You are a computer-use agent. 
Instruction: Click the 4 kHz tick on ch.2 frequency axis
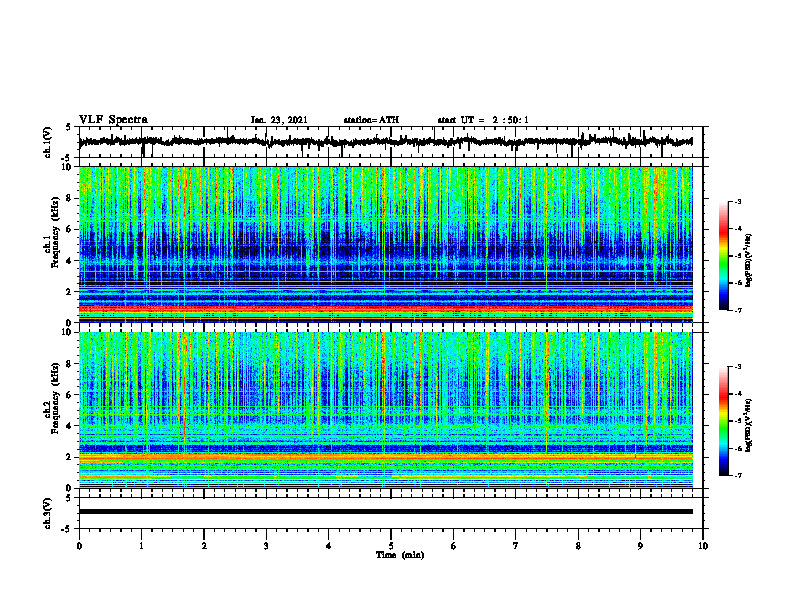click(x=70, y=426)
